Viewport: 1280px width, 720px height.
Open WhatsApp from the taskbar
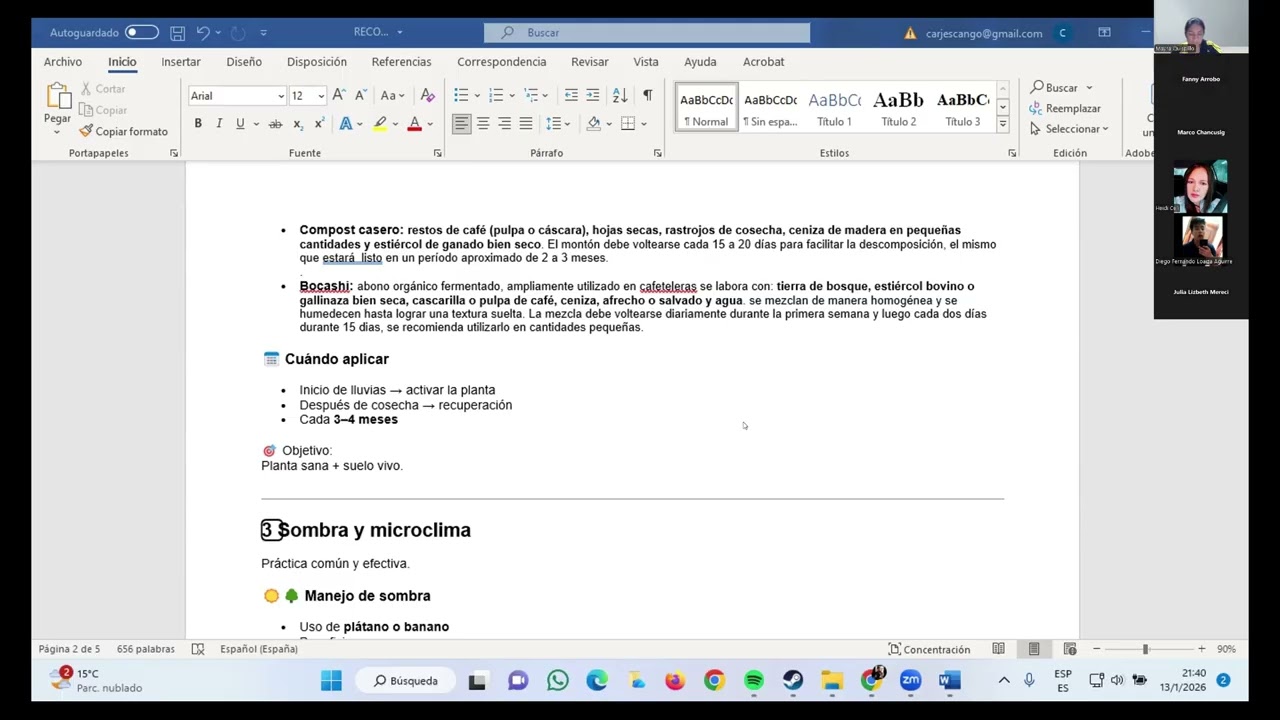558,681
